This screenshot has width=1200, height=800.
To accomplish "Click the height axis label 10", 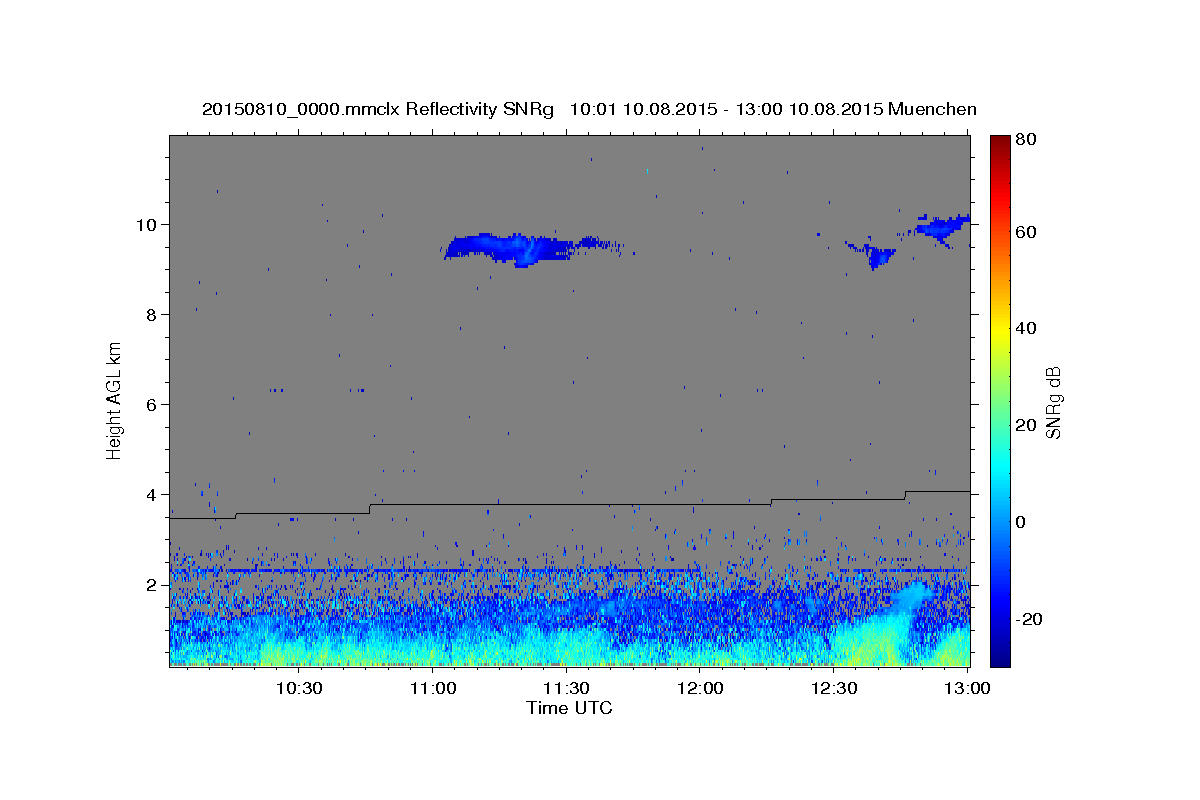I will (x=148, y=224).
